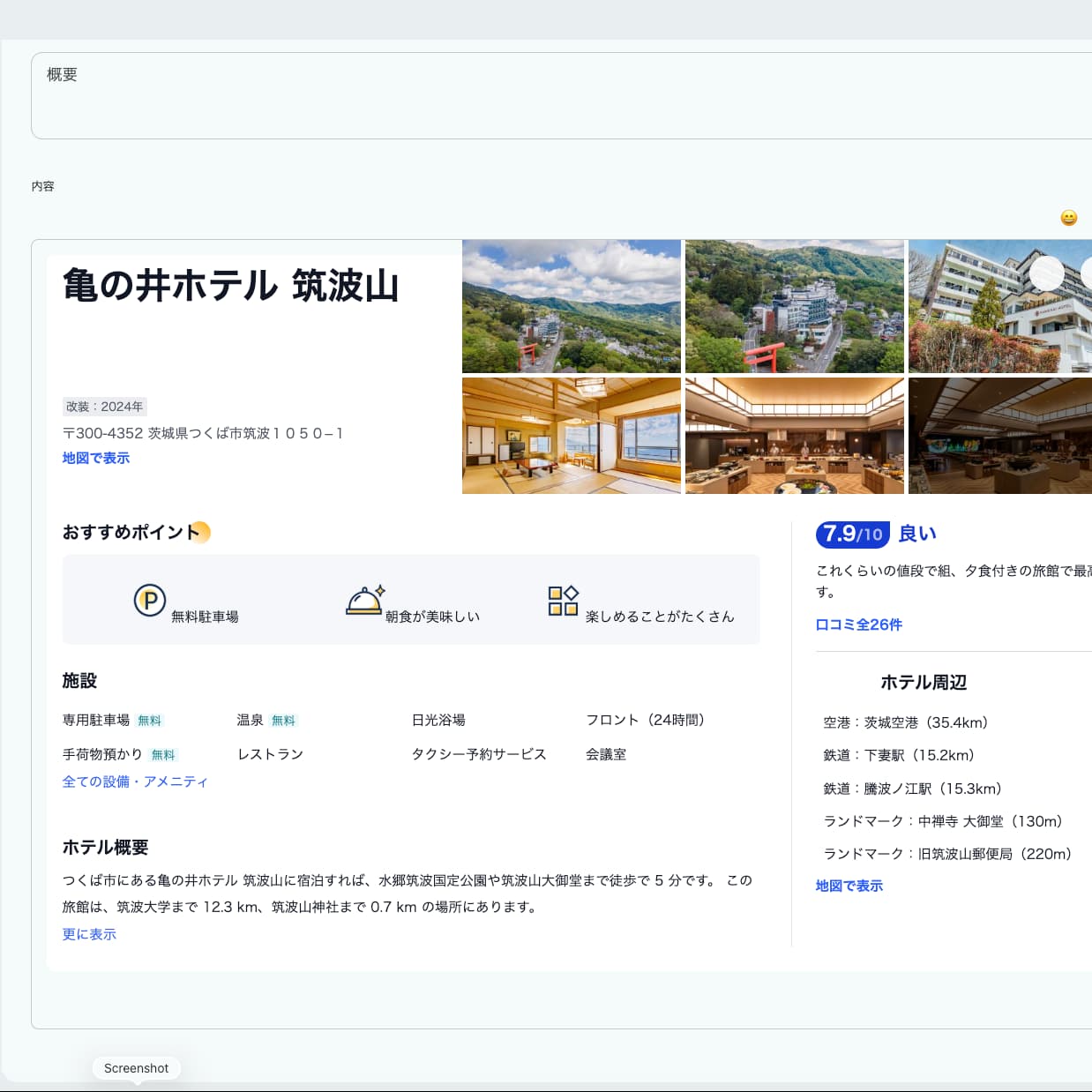Click the 無料 badge next to 温泉
Image resolution: width=1092 pixels, height=1092 pixels.
pos(283,720)
